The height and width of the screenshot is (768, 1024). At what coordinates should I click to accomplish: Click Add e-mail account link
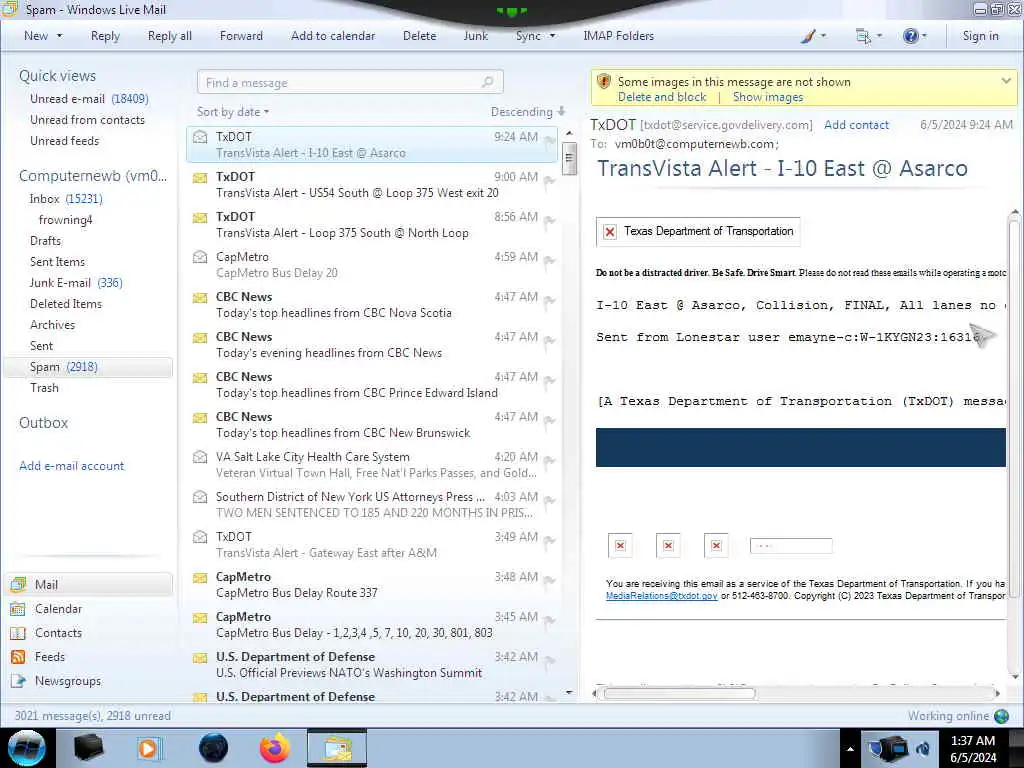[x=72, y=466]
